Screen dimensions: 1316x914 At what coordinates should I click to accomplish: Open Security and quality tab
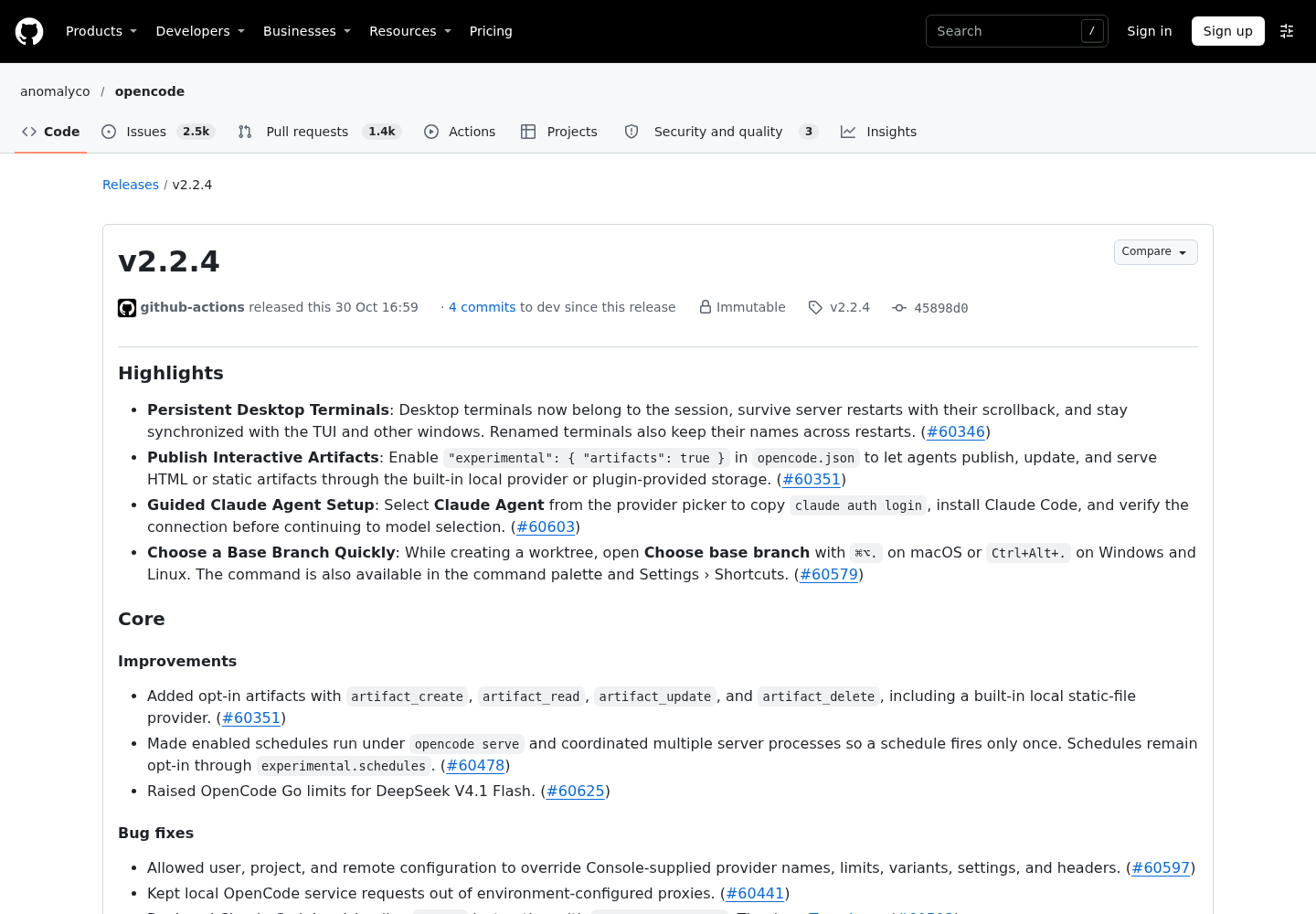(720, 132)
